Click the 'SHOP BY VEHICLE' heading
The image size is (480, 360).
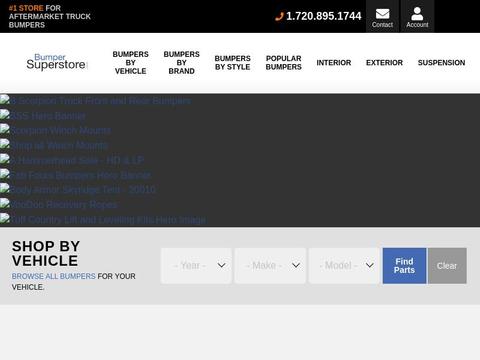coord(46,254)
